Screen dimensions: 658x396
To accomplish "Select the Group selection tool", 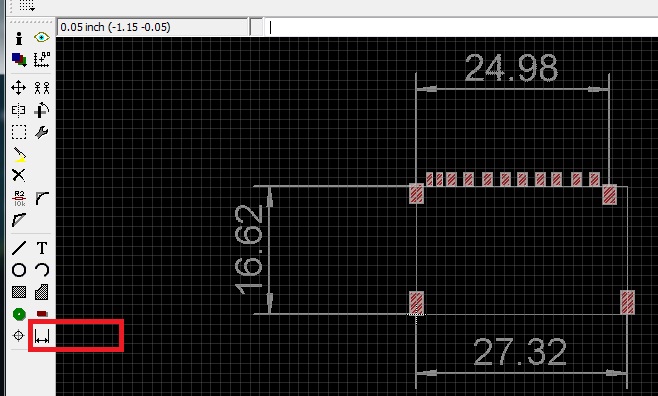I will point(18,132).
